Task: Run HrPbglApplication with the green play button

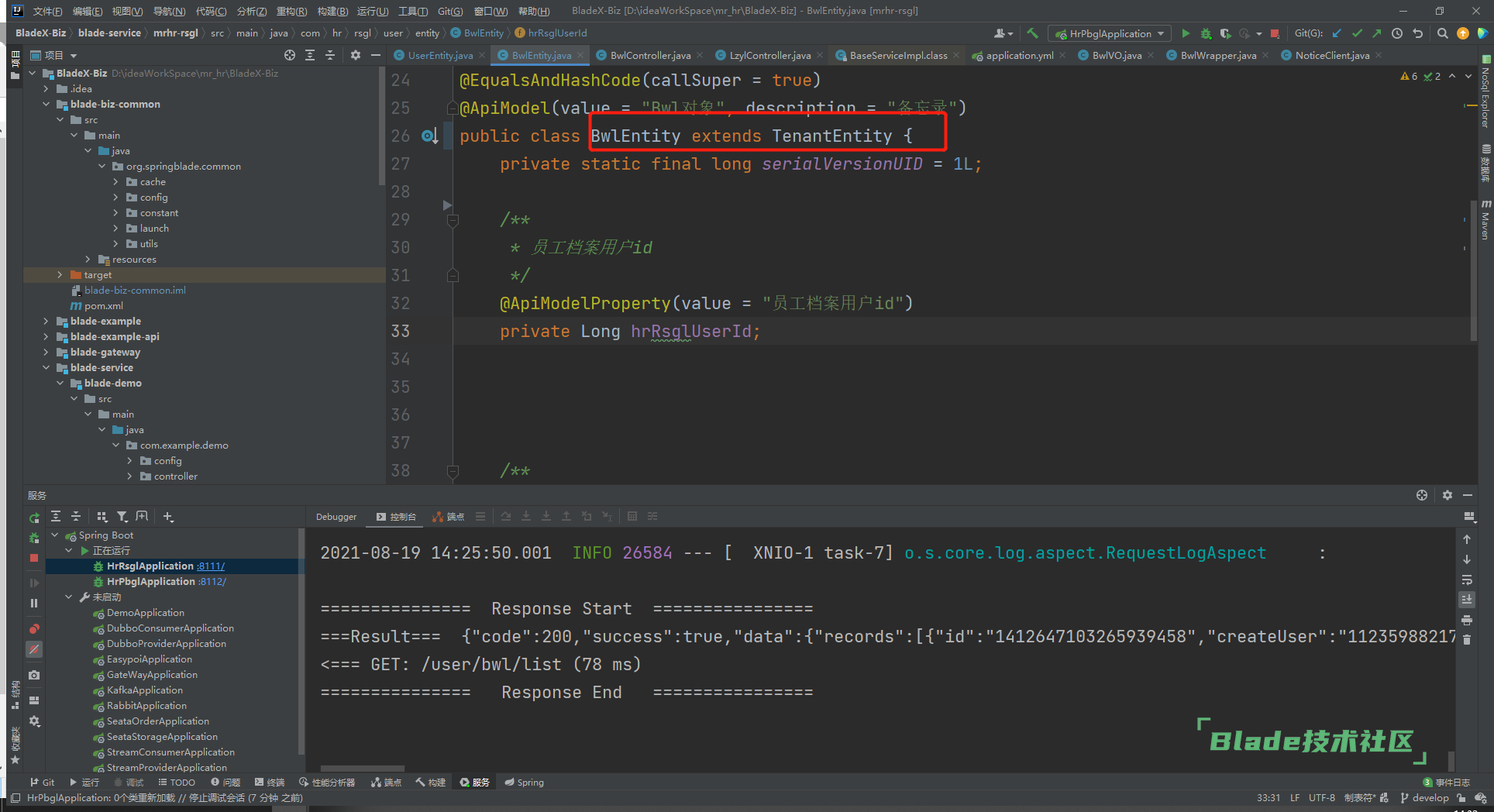Action: tap(1186, 33)
